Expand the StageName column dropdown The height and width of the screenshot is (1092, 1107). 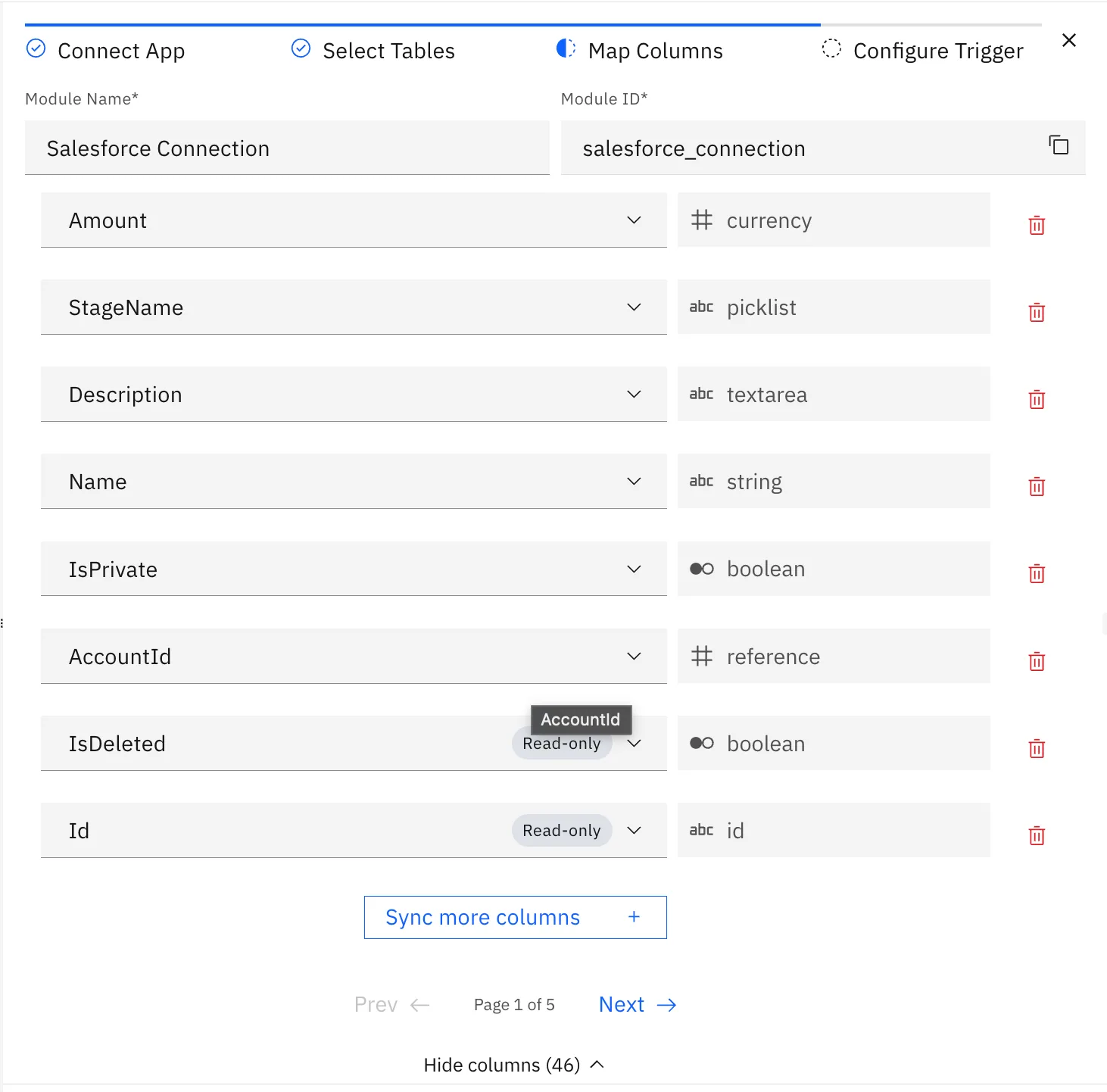pos(635,307)
